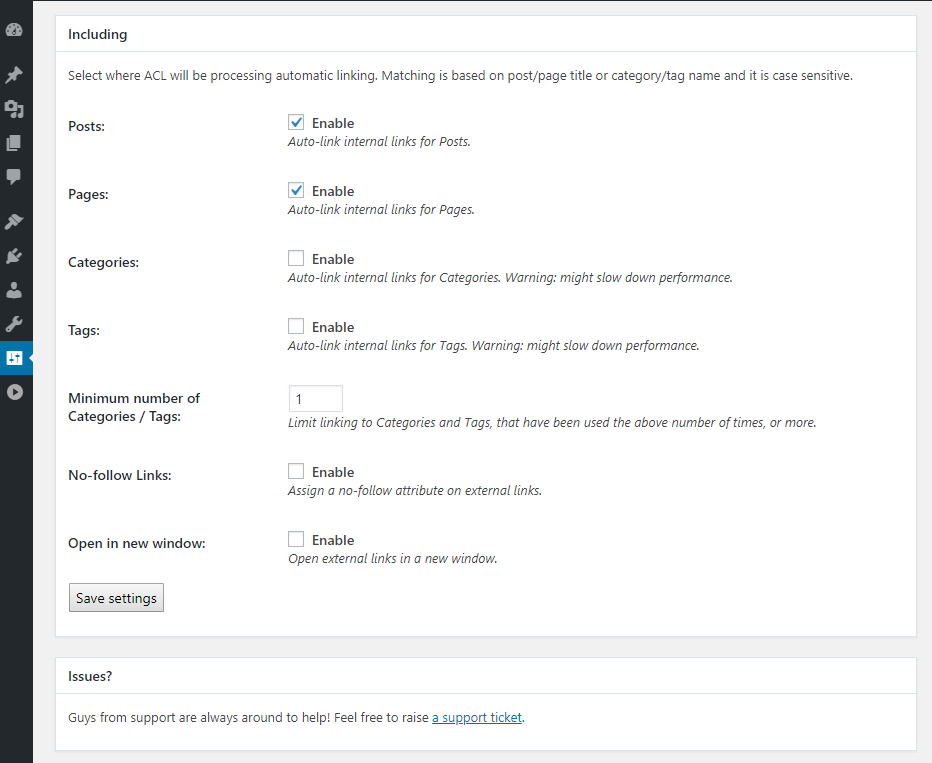Enable No-follow Links checkbox
The width and height of the screenshot is (932, 763).
pyautogui.click(x=296, y=472)
